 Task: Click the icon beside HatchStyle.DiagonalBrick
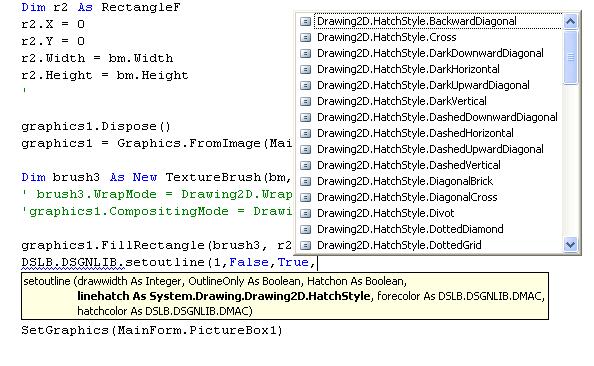click(x=305, y=181)
